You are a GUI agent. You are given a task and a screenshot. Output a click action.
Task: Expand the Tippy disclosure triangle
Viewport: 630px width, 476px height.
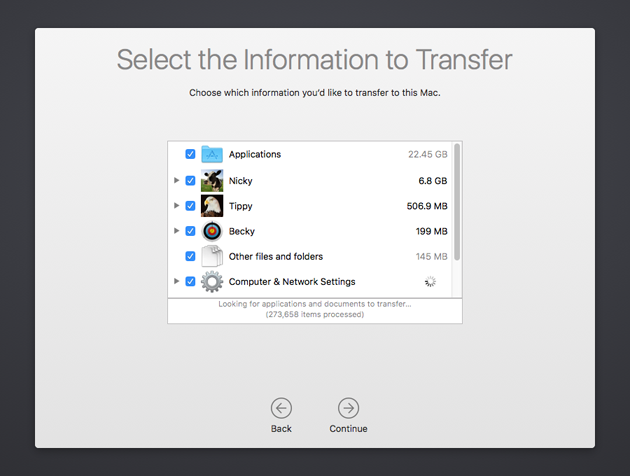(176, 206)
